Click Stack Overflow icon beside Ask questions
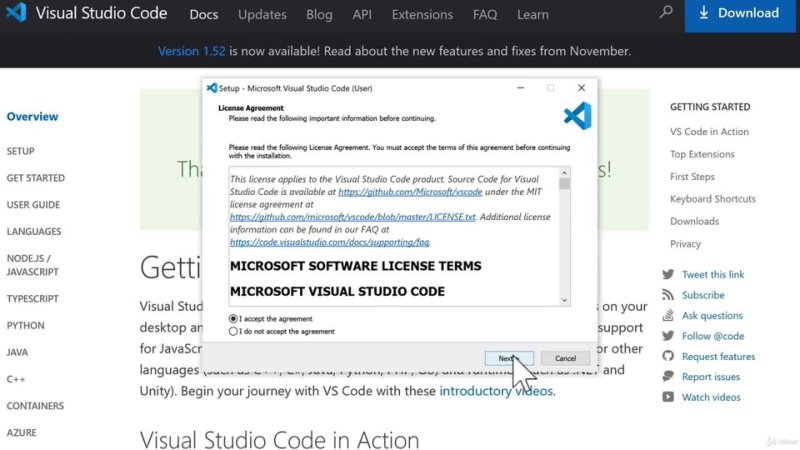This screenshot has width=800, height=450. 668,315
